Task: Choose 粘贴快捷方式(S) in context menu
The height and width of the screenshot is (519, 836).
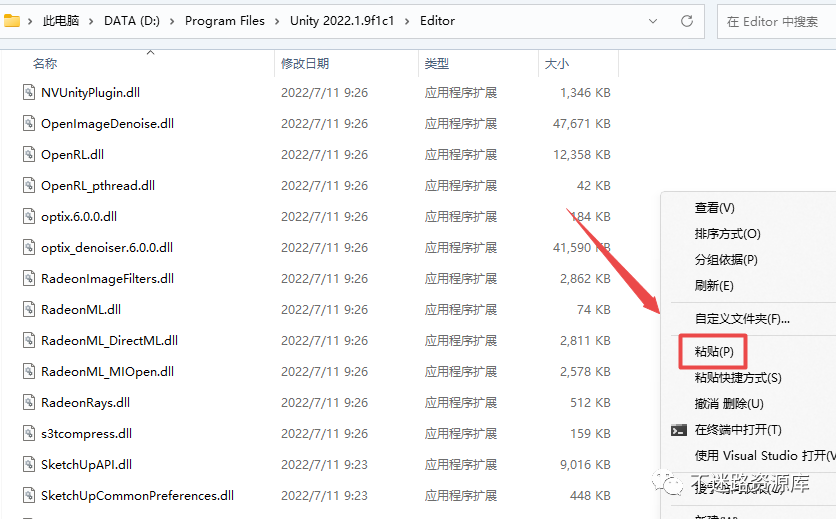Action: [738, 378]
